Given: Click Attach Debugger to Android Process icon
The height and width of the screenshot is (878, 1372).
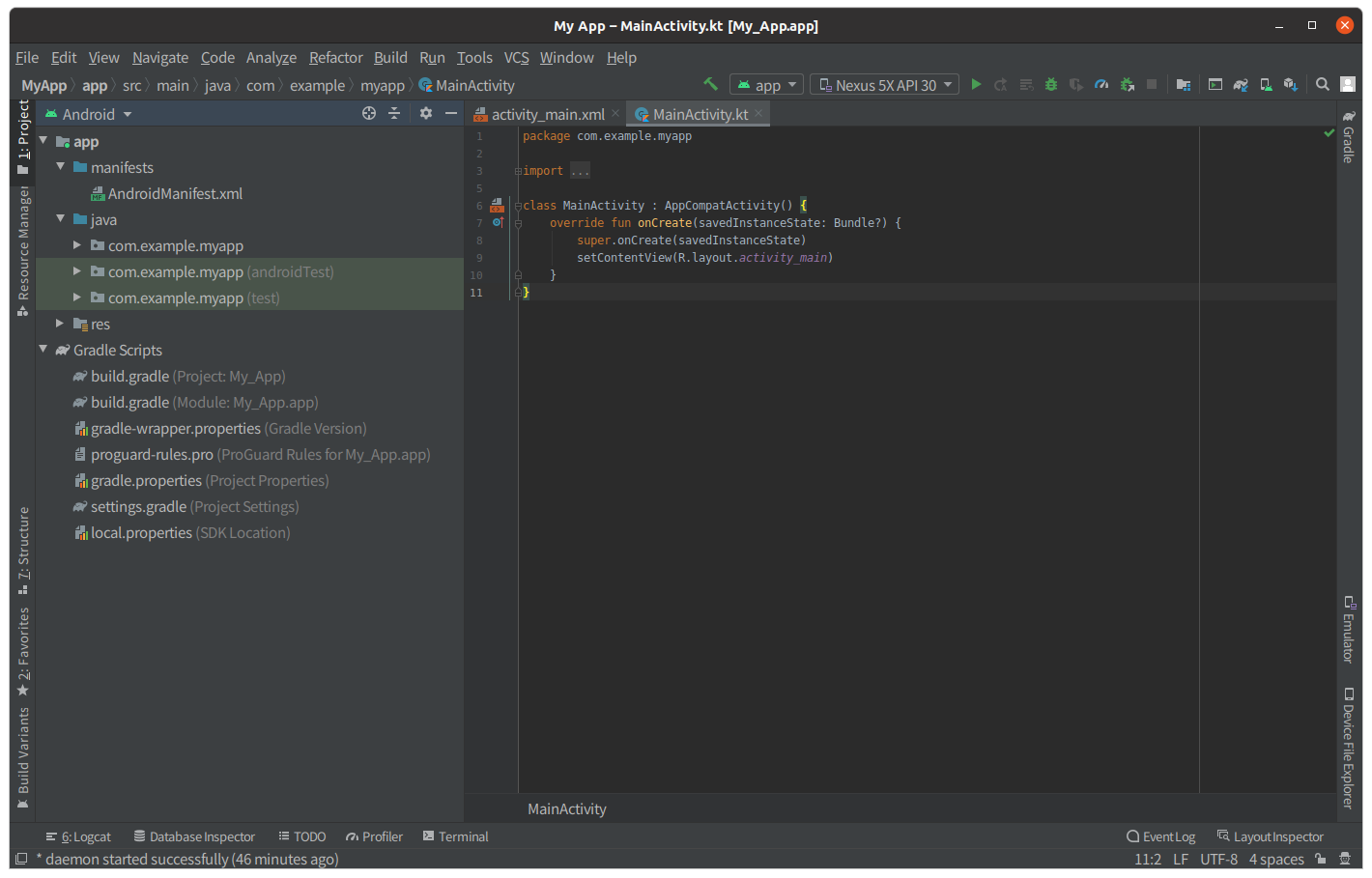Looking at the screenshot, I should tap(1127, 85).
